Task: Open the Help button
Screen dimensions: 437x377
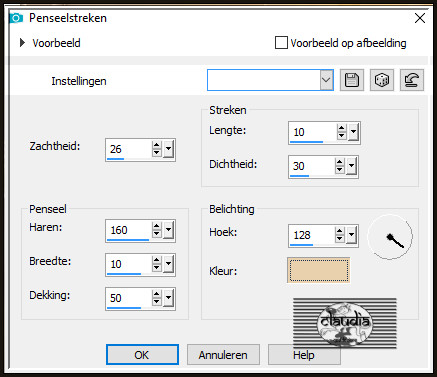Action: coord(304,355)
